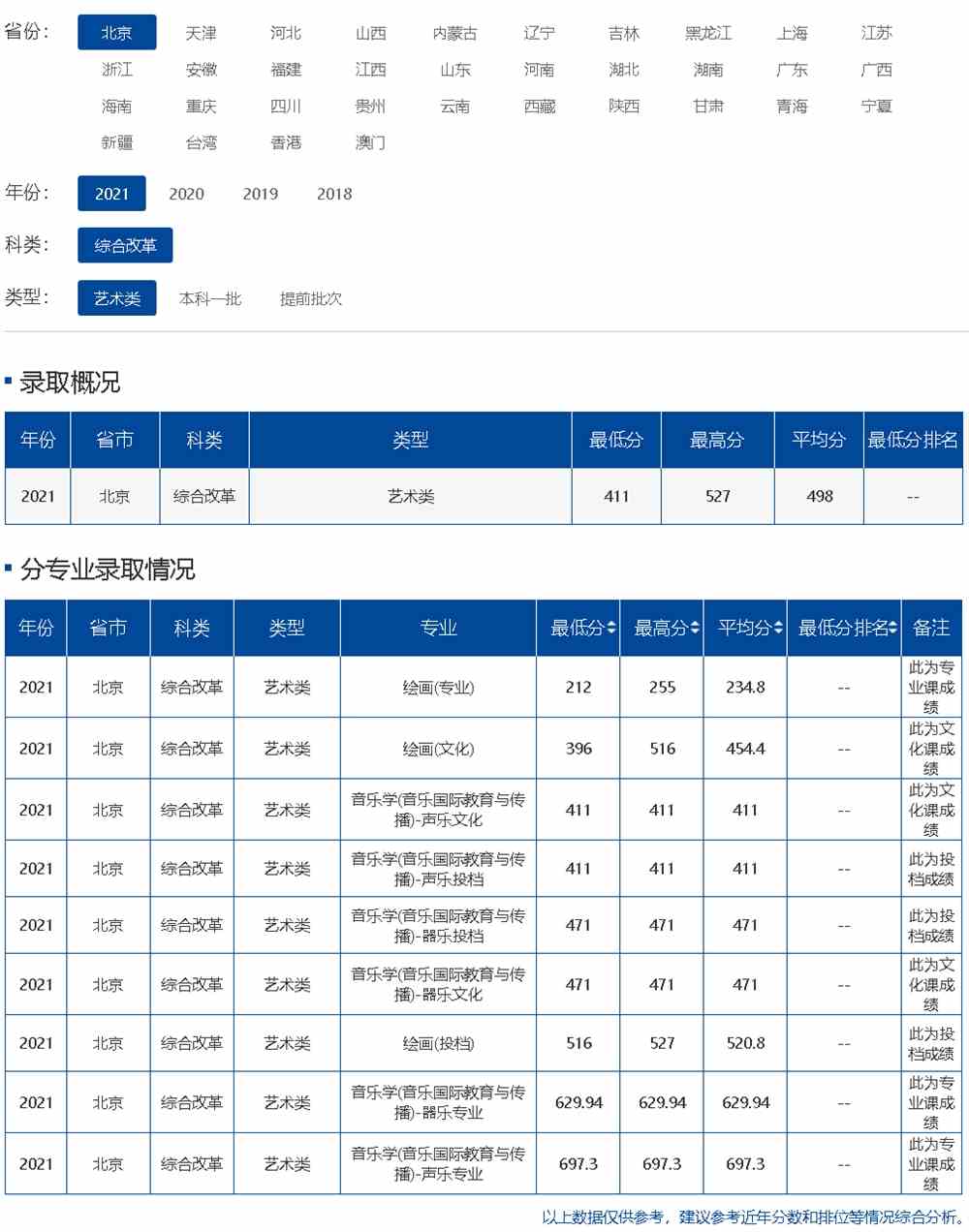969x1232 pixels.
Task: Filter by 安徽 province
Action: point(202,70)
